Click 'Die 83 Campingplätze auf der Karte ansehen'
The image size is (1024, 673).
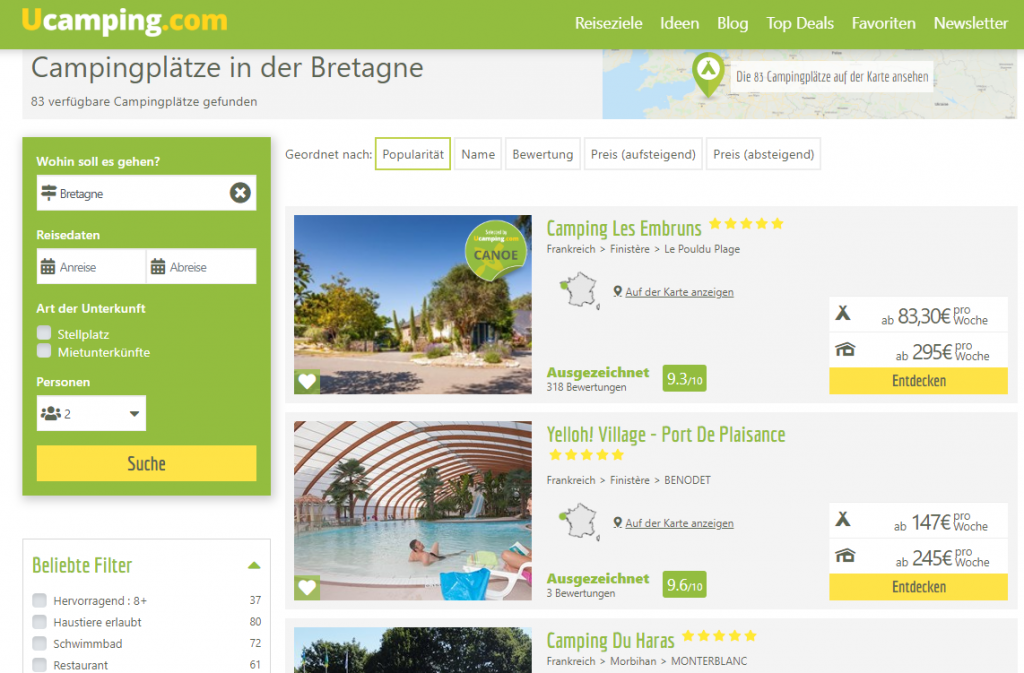832,77
